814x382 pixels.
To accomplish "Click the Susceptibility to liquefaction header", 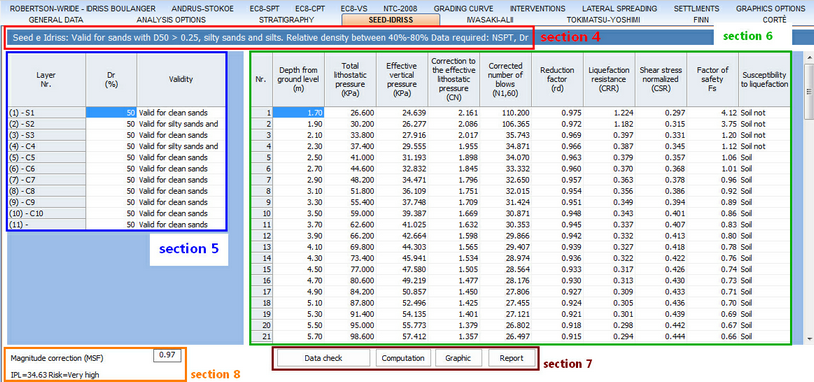I will pyautogui.click(x=764, y=79).
